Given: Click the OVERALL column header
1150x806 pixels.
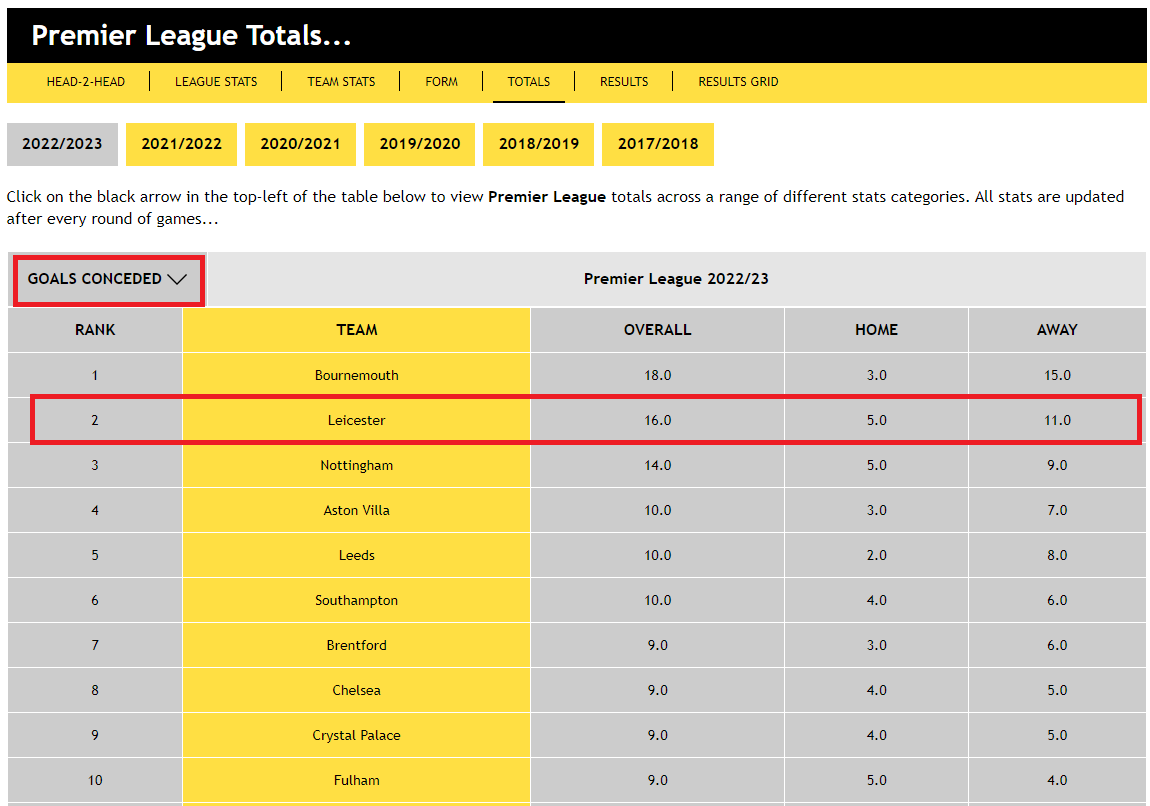Looking at the screenshot, I should click(x=657, y=330).
